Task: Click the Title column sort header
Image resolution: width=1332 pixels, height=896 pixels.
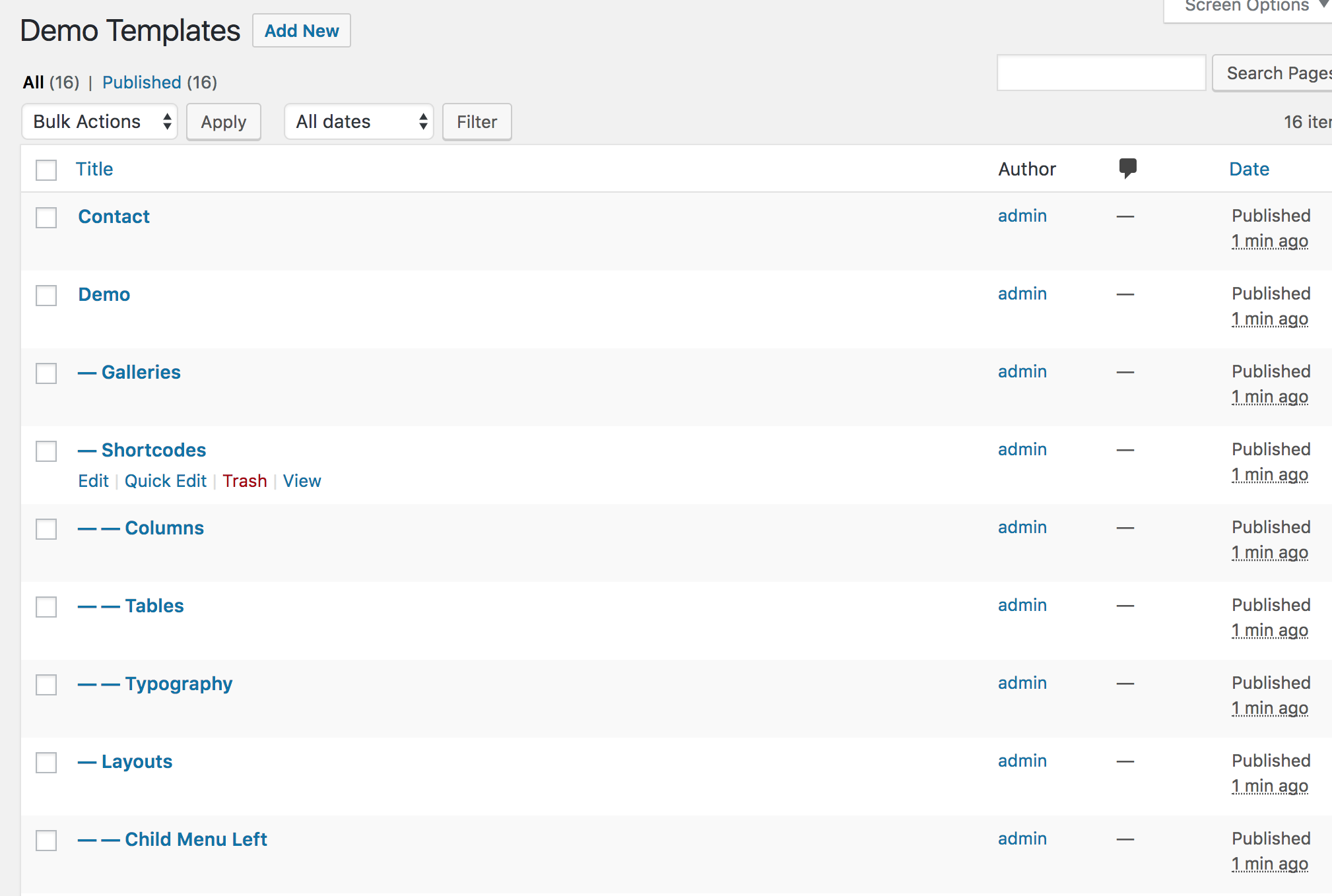Action: click(95, 169)
